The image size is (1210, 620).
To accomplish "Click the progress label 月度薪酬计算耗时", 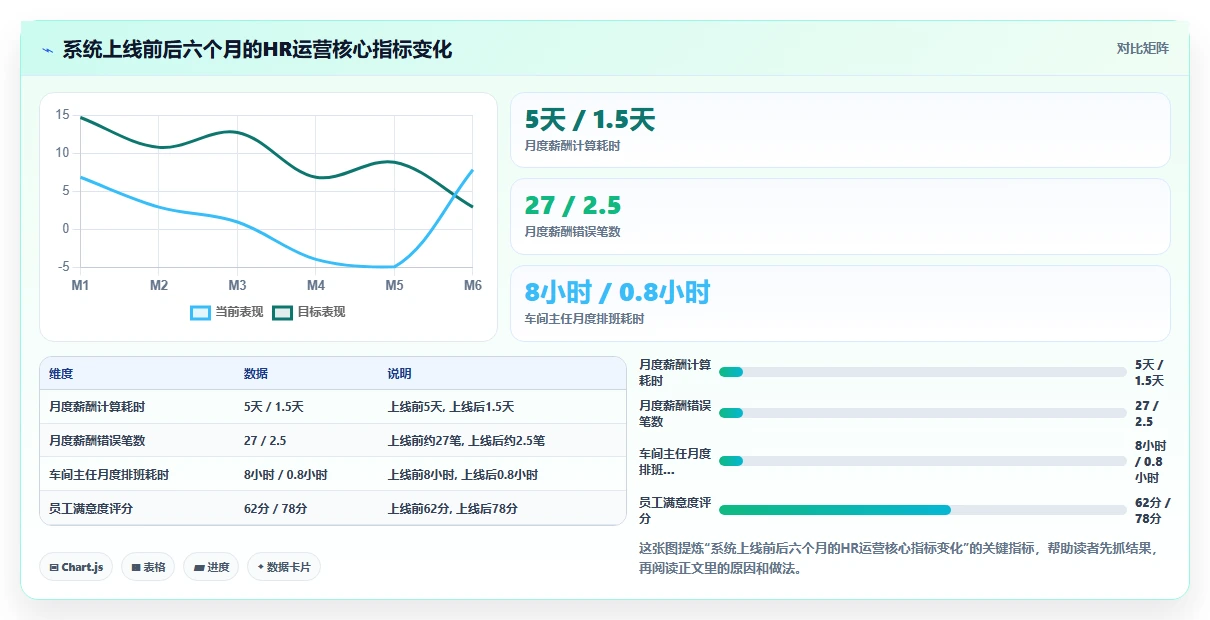I will coord(675,373).
